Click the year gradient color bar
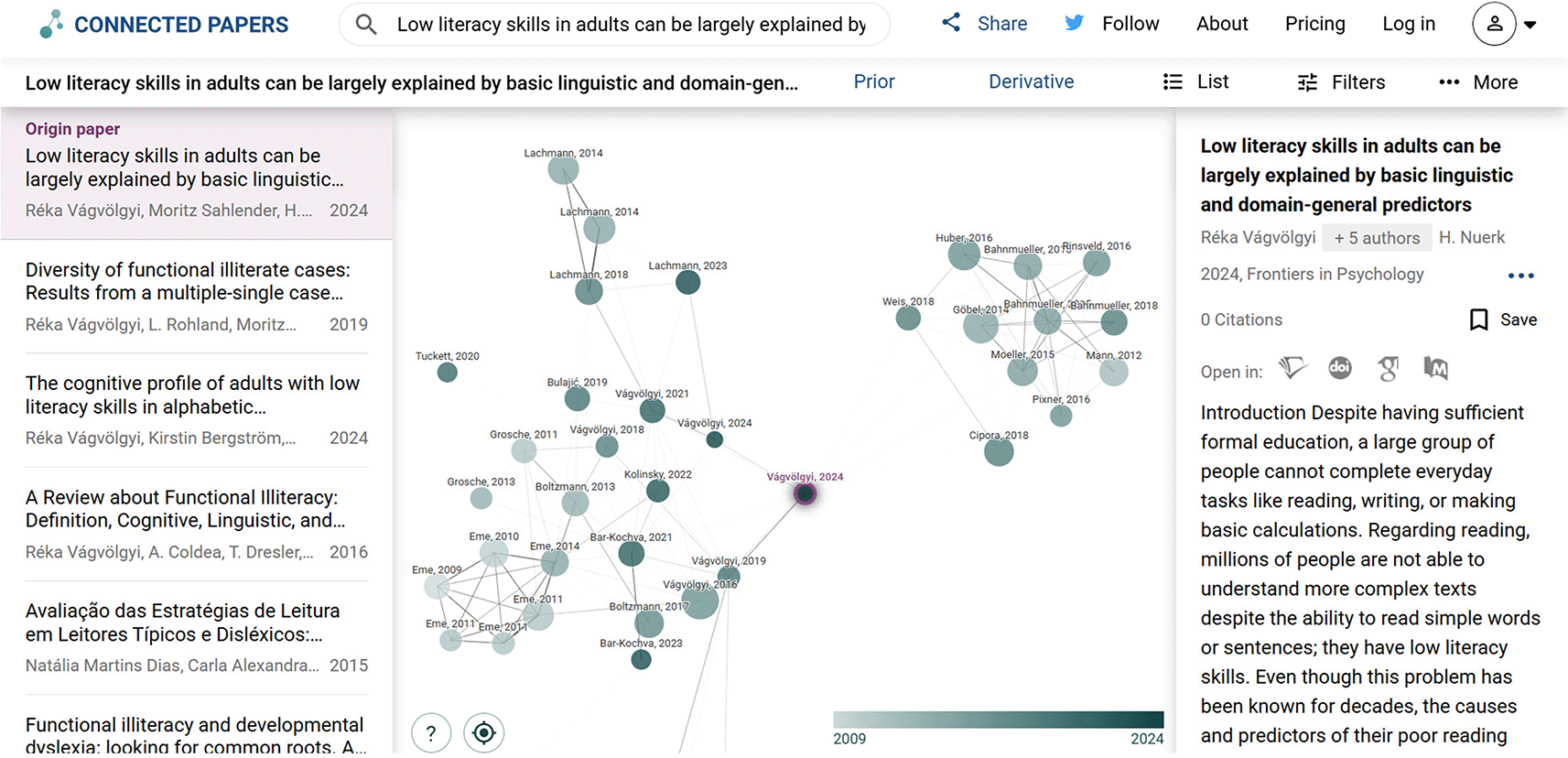This screenshot has width=1568, height=758. point(998,720)
